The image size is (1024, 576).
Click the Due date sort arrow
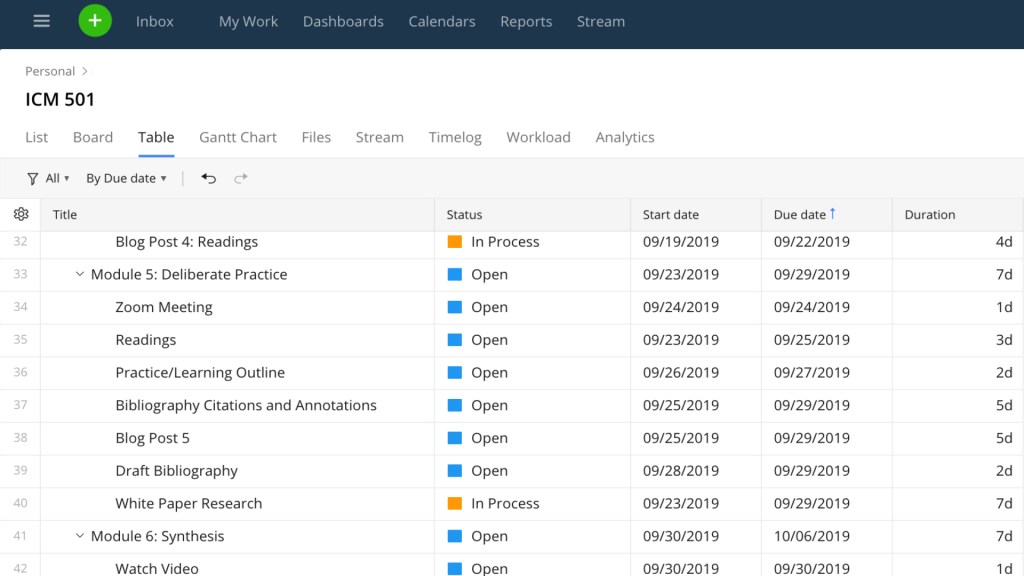click(x=833, y=214)
